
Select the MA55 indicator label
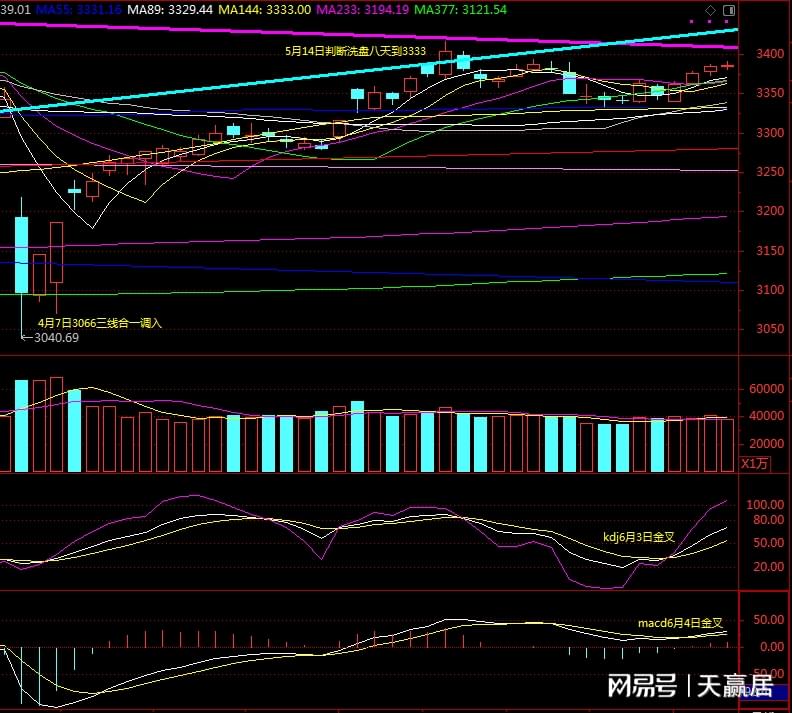[x=79, y=10]
